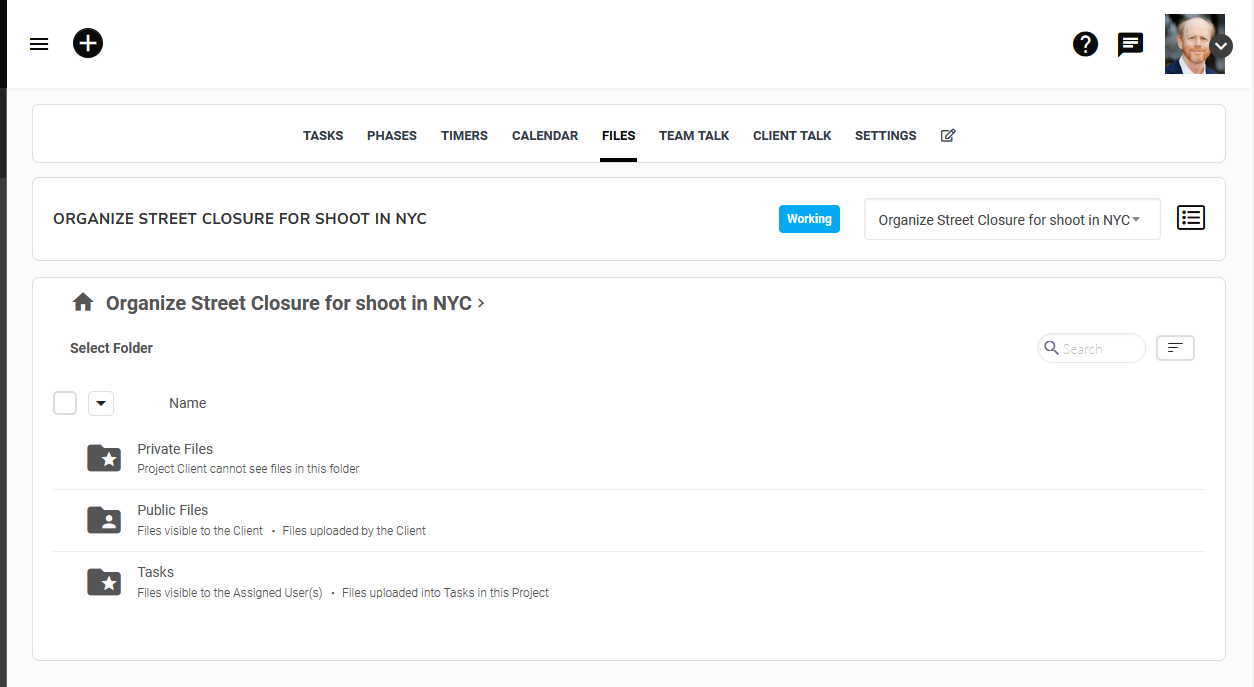
Task: Open the Settings tab
Action: (x=885, y=135)
